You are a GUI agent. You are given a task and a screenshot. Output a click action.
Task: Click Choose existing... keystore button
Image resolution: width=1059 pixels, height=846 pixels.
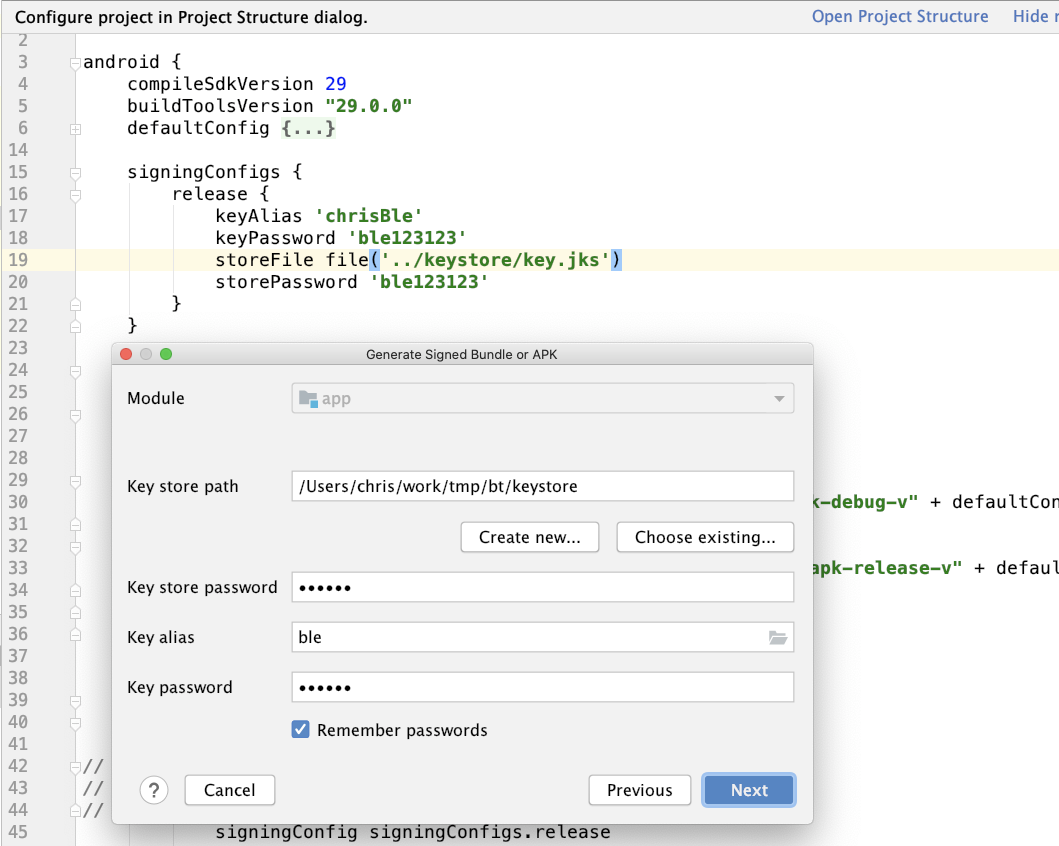click(705, 537)
